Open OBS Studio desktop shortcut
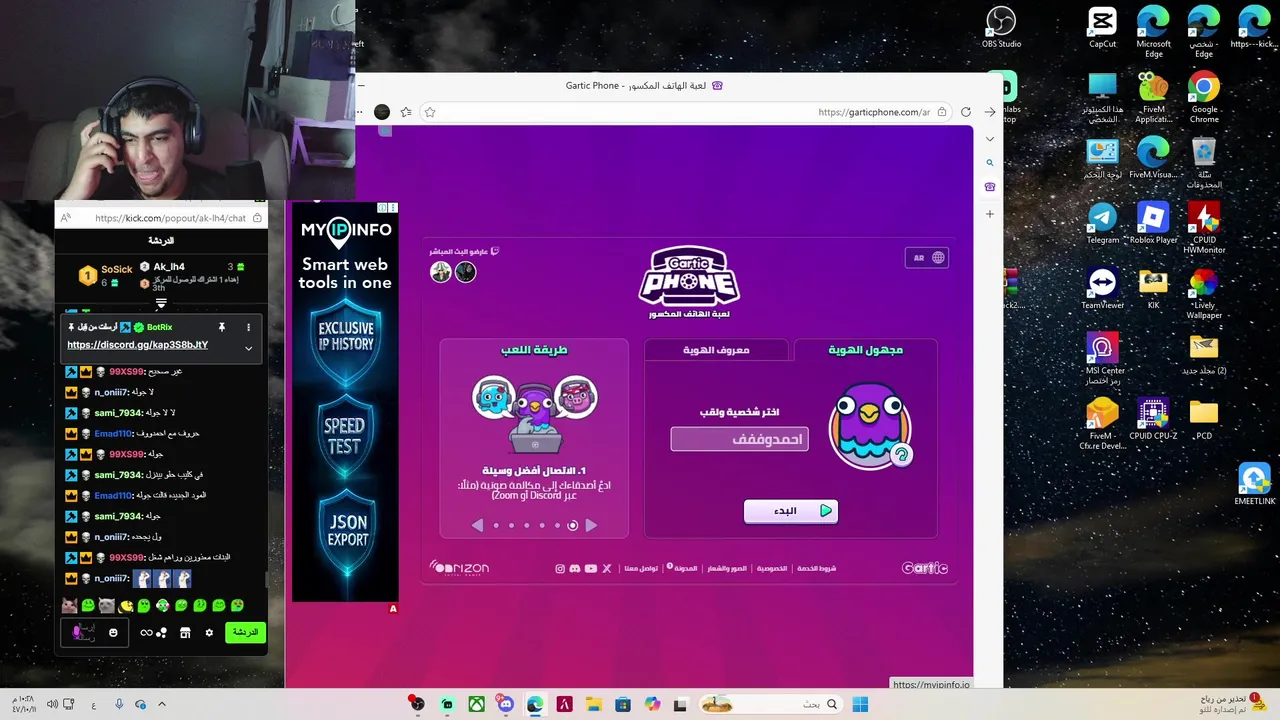The image size is (1280, 720). 1001,27
